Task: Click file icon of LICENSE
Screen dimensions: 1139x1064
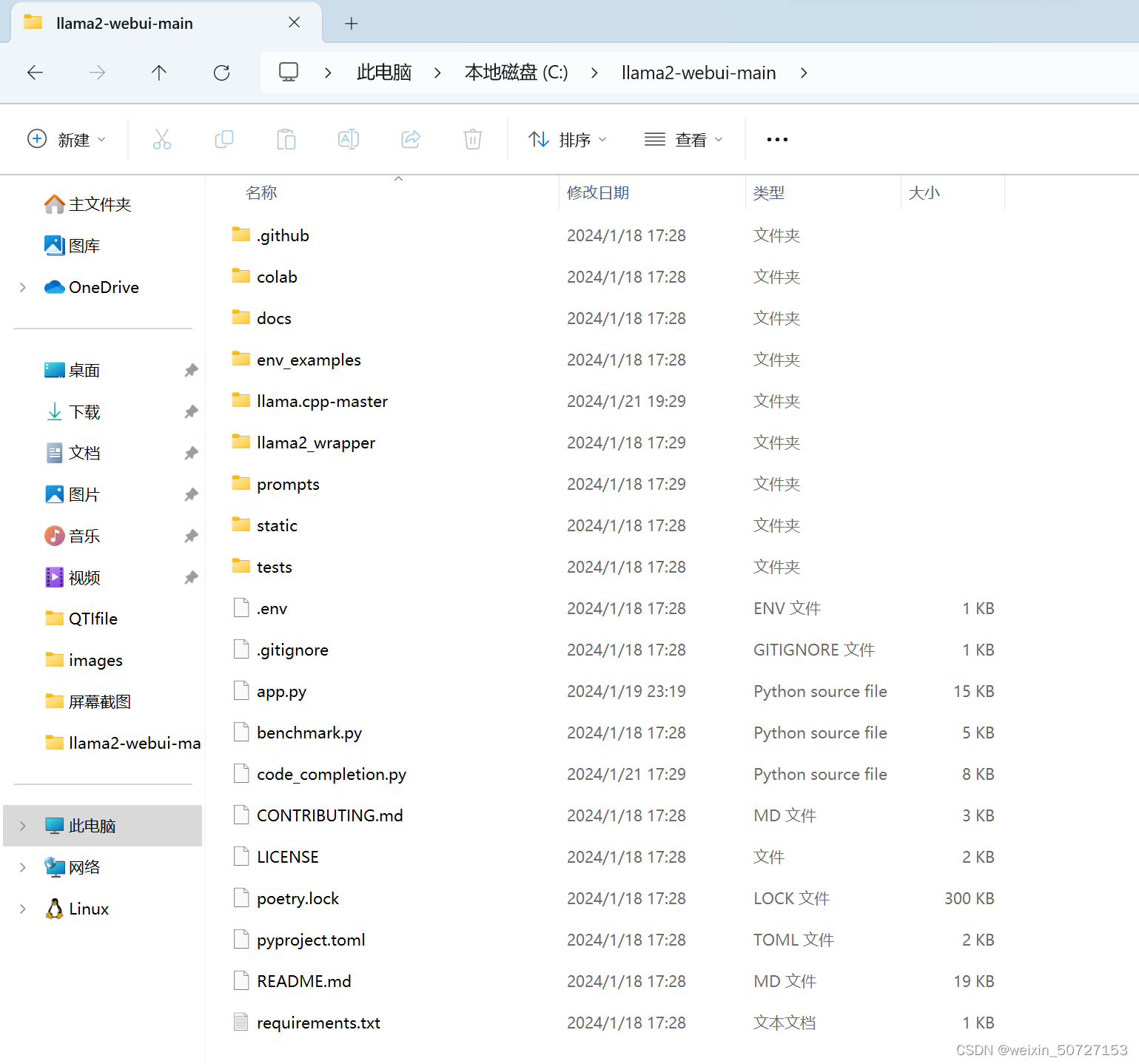Action: pyautogui.click(x=241, y=856)
